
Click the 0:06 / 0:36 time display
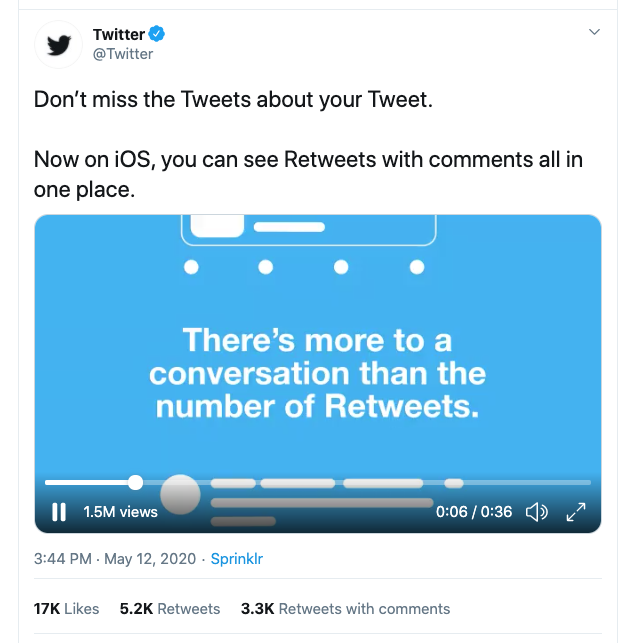[474, 512]
